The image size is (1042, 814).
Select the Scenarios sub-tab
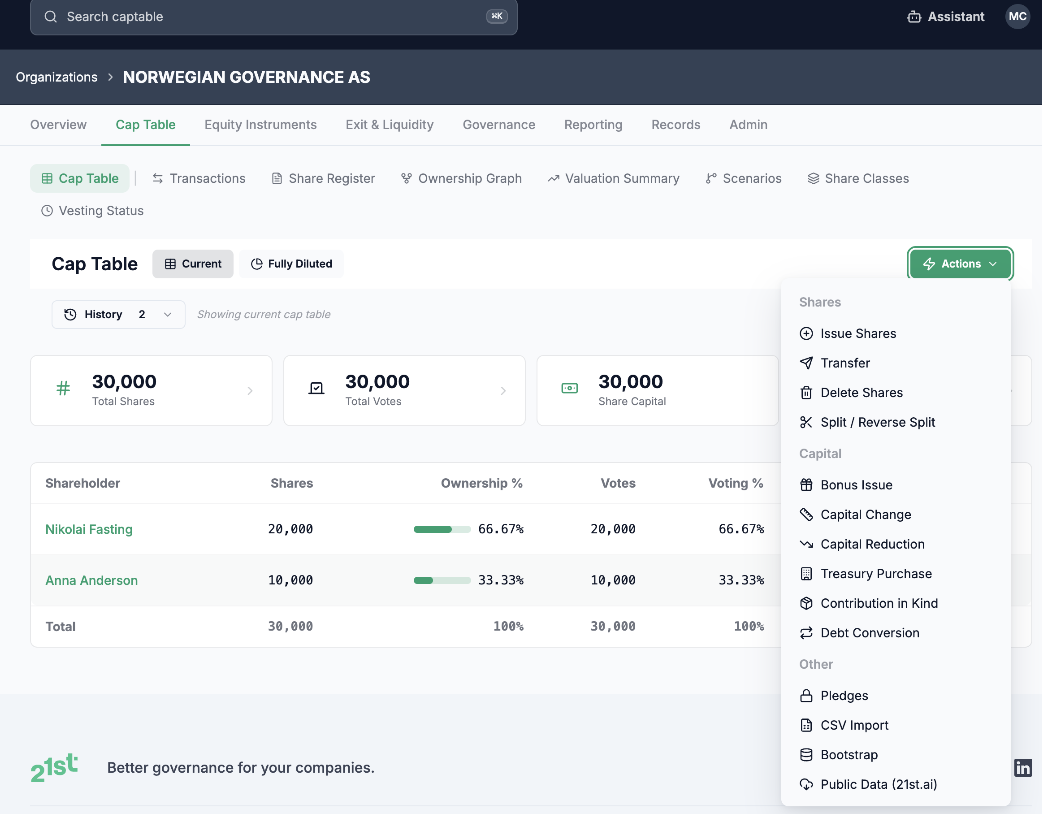pos(744,179)
